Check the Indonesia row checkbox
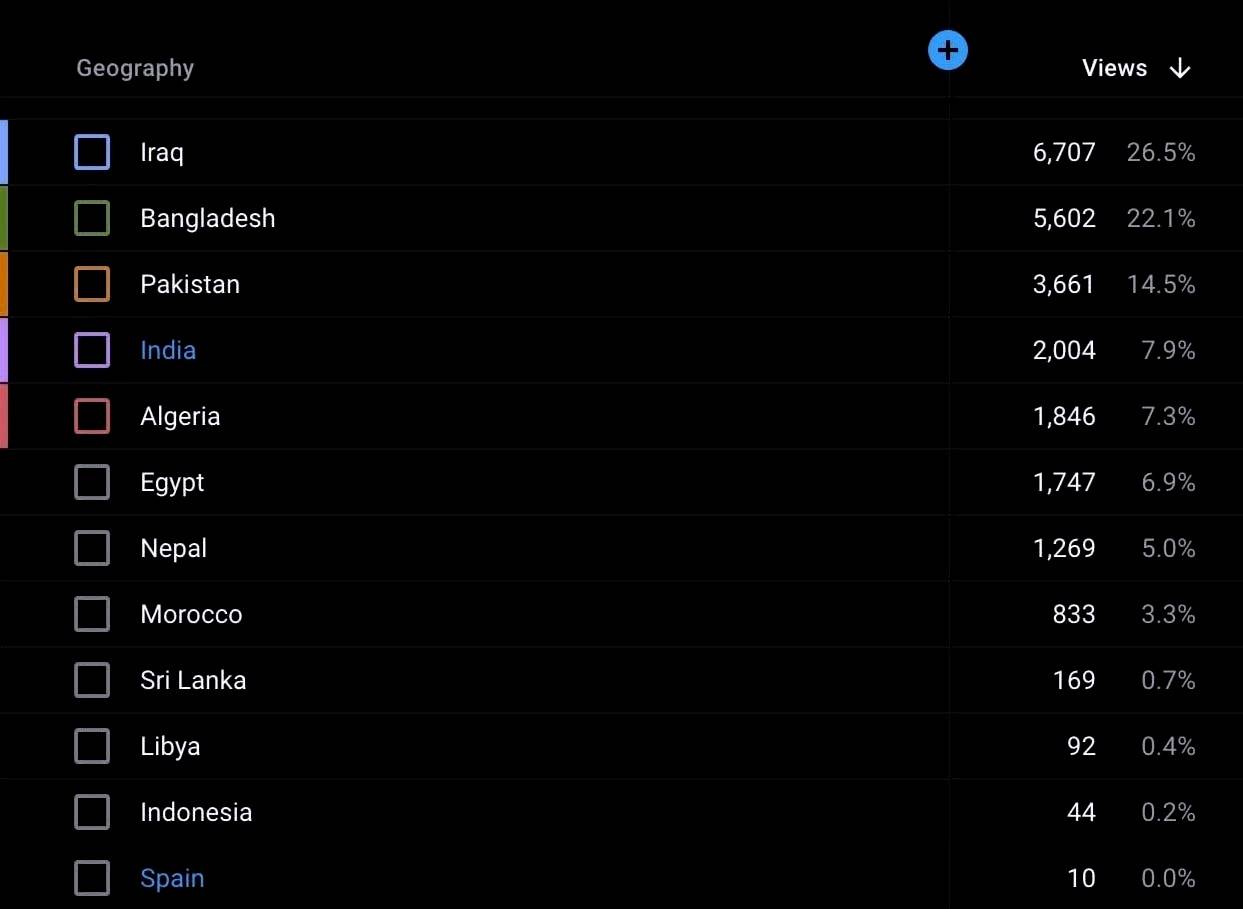Viewport: 1243px width, 909px height. (92, 812)
